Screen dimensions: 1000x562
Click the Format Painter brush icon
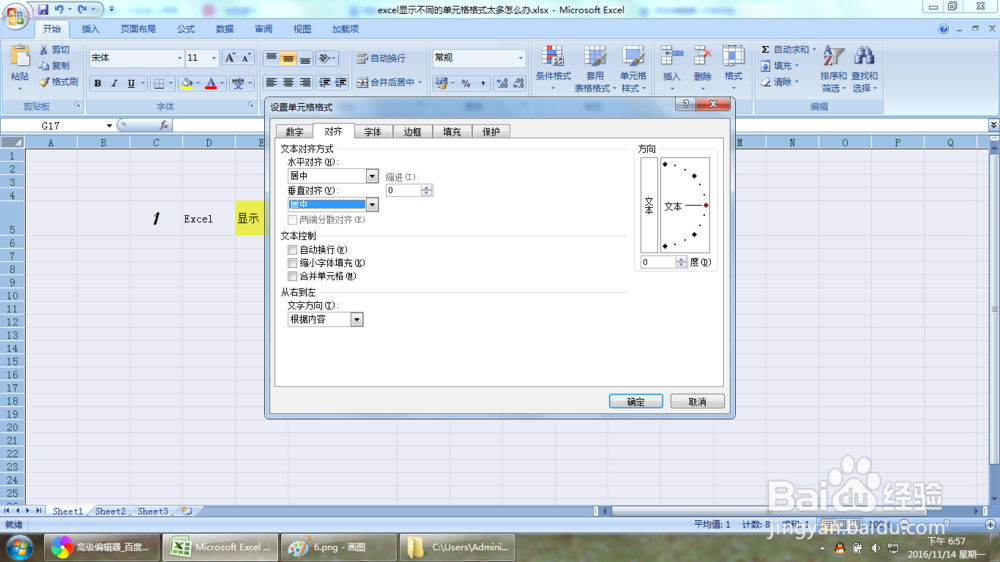tap(44, 82)
